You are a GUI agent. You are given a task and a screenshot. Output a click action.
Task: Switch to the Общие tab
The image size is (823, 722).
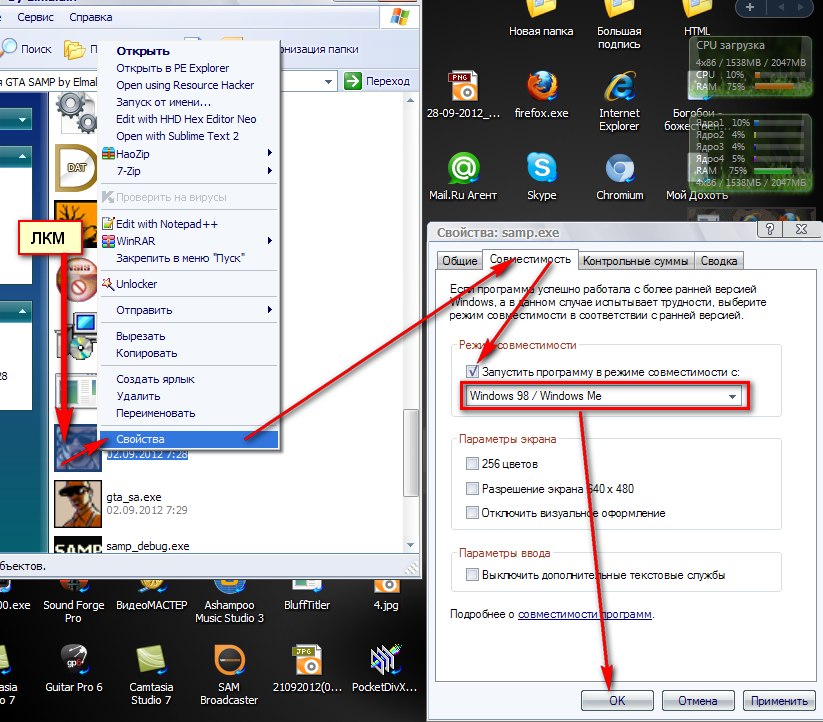[x=459, y=261]
